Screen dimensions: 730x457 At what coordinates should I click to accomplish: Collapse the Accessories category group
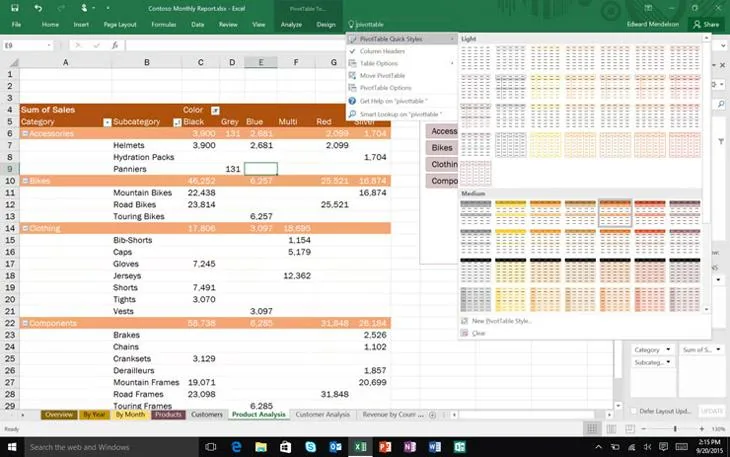click(x=25, y=134)
